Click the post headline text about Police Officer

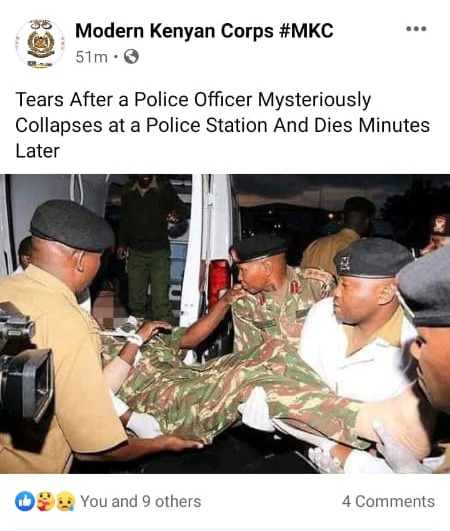click(x=222, y=125)
